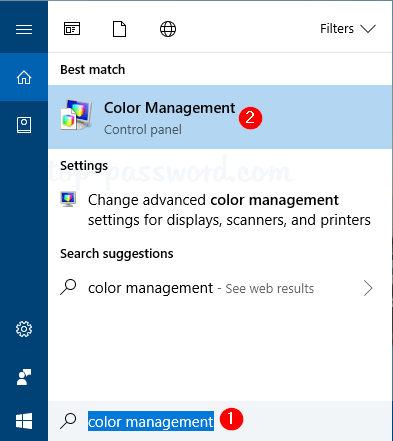393x441 pixels.
Task: Open Change advanced color management settings
Action: point(220,210)
